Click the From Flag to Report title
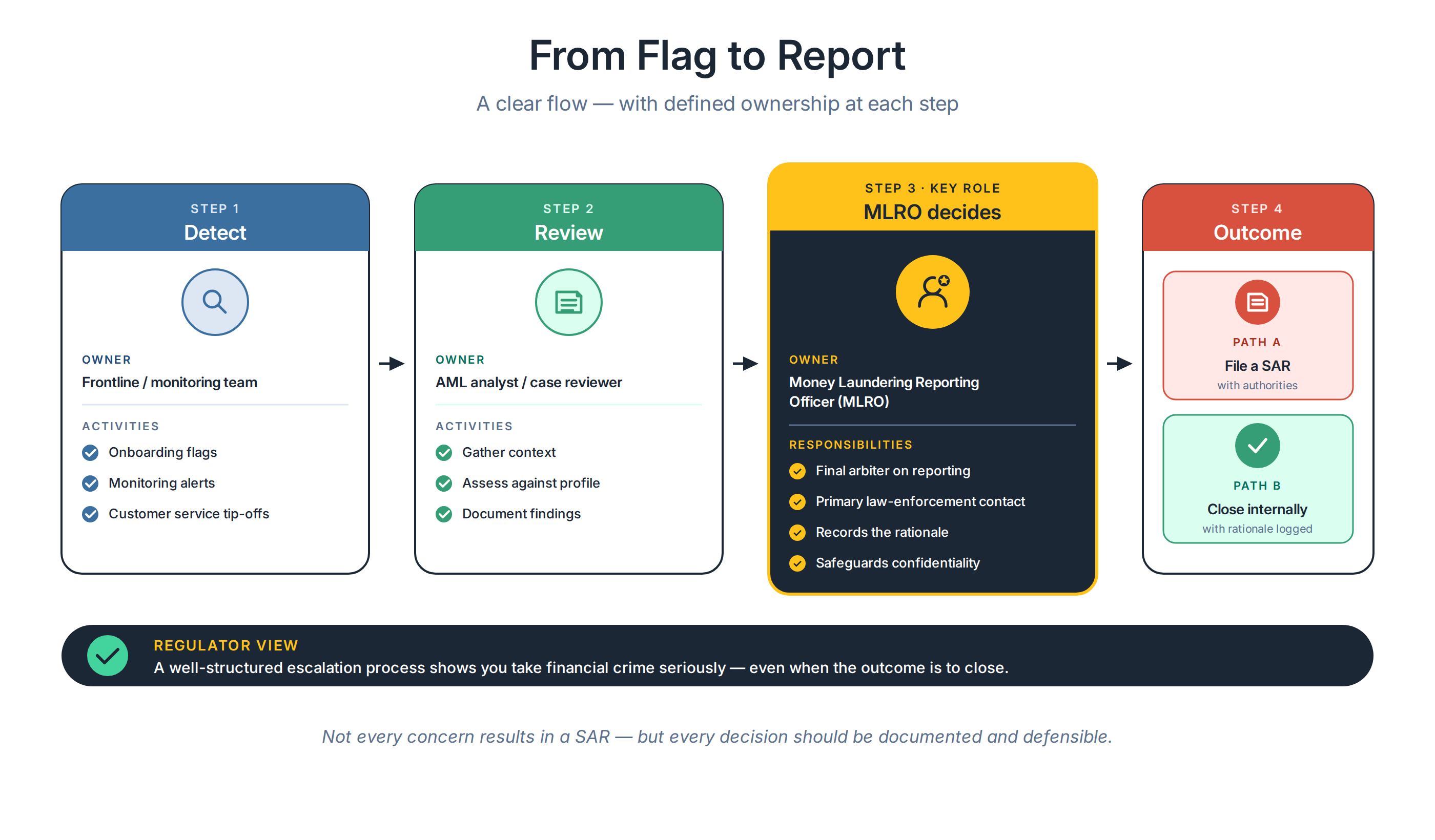The height and width of the screenshot is (840, 1435). point(717,55)
